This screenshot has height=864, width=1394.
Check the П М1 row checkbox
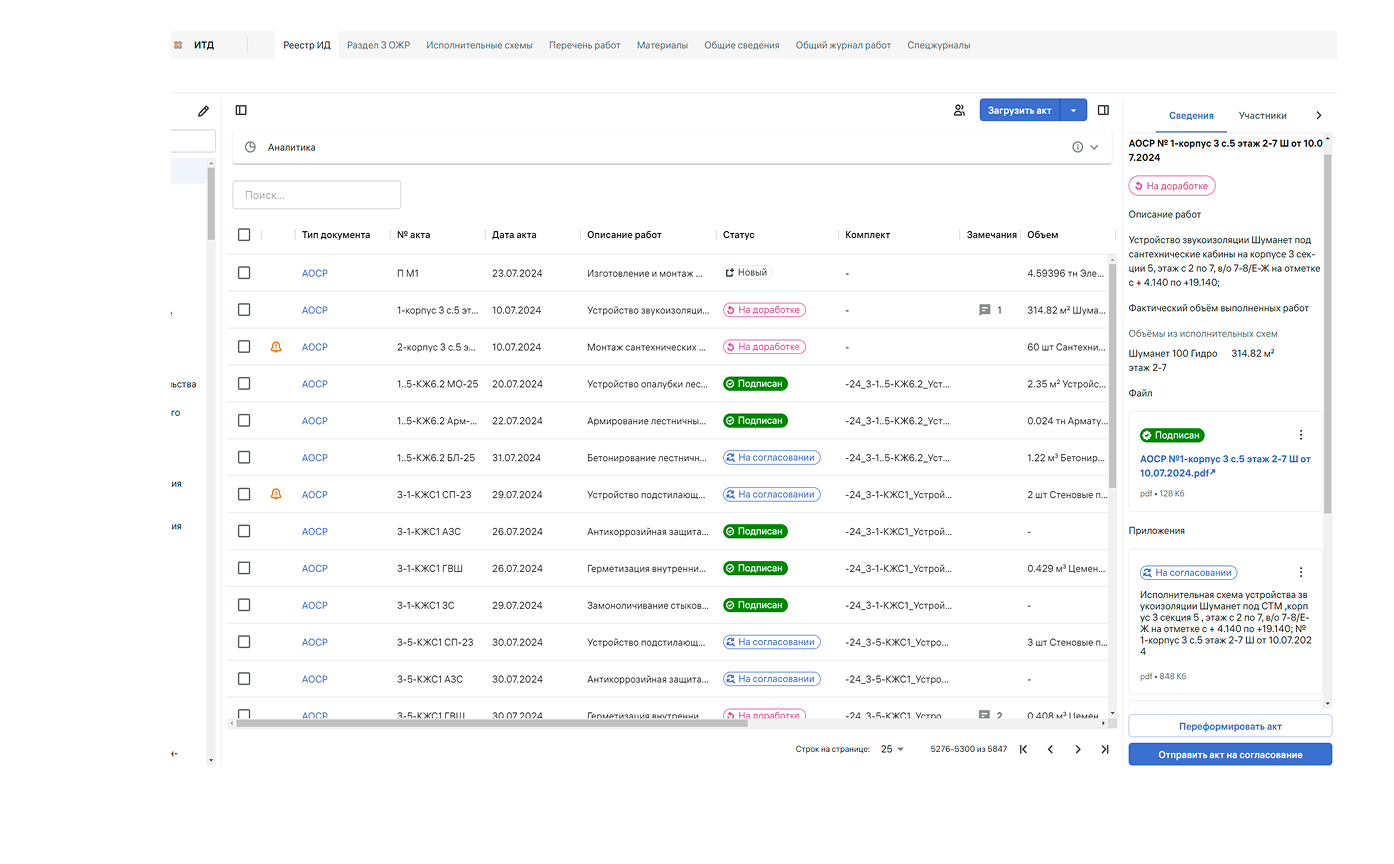click(244, 273)
